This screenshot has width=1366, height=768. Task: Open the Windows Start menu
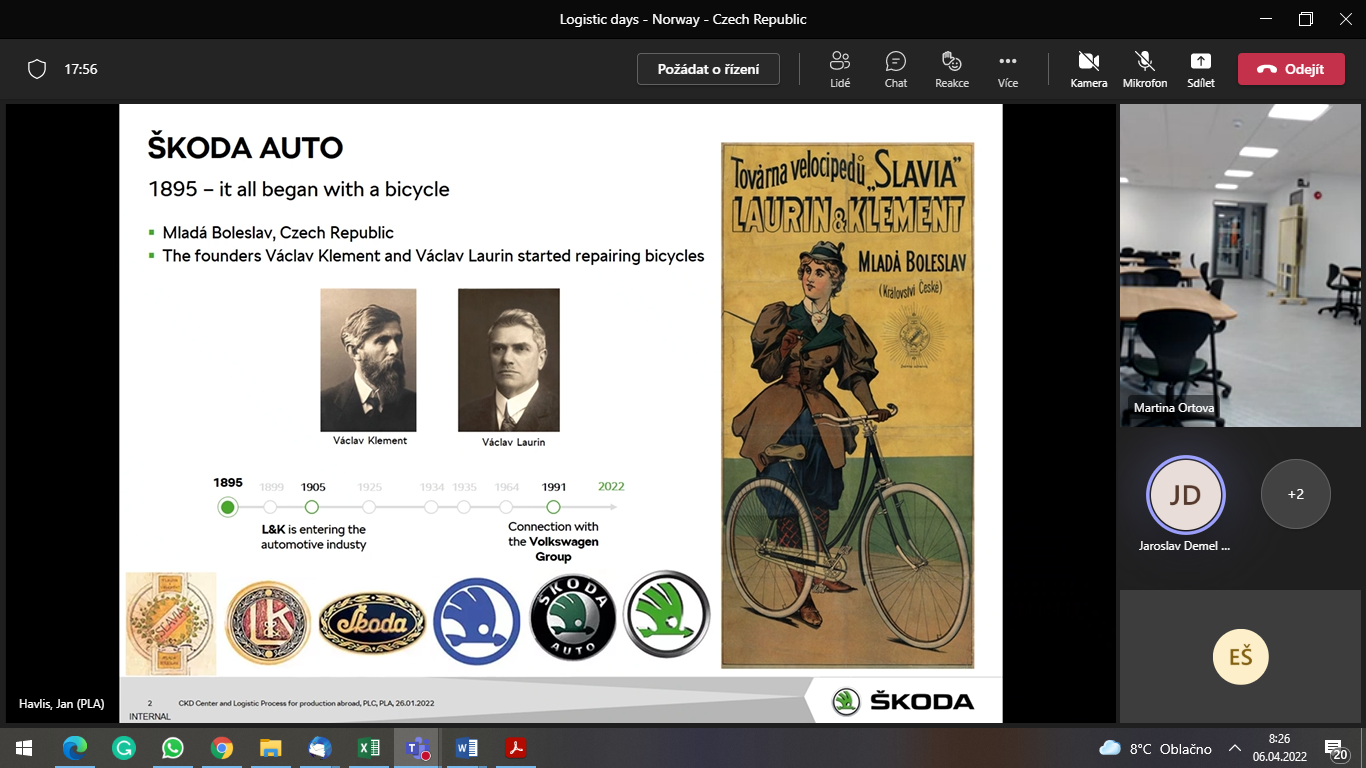[x=24, y=748]
